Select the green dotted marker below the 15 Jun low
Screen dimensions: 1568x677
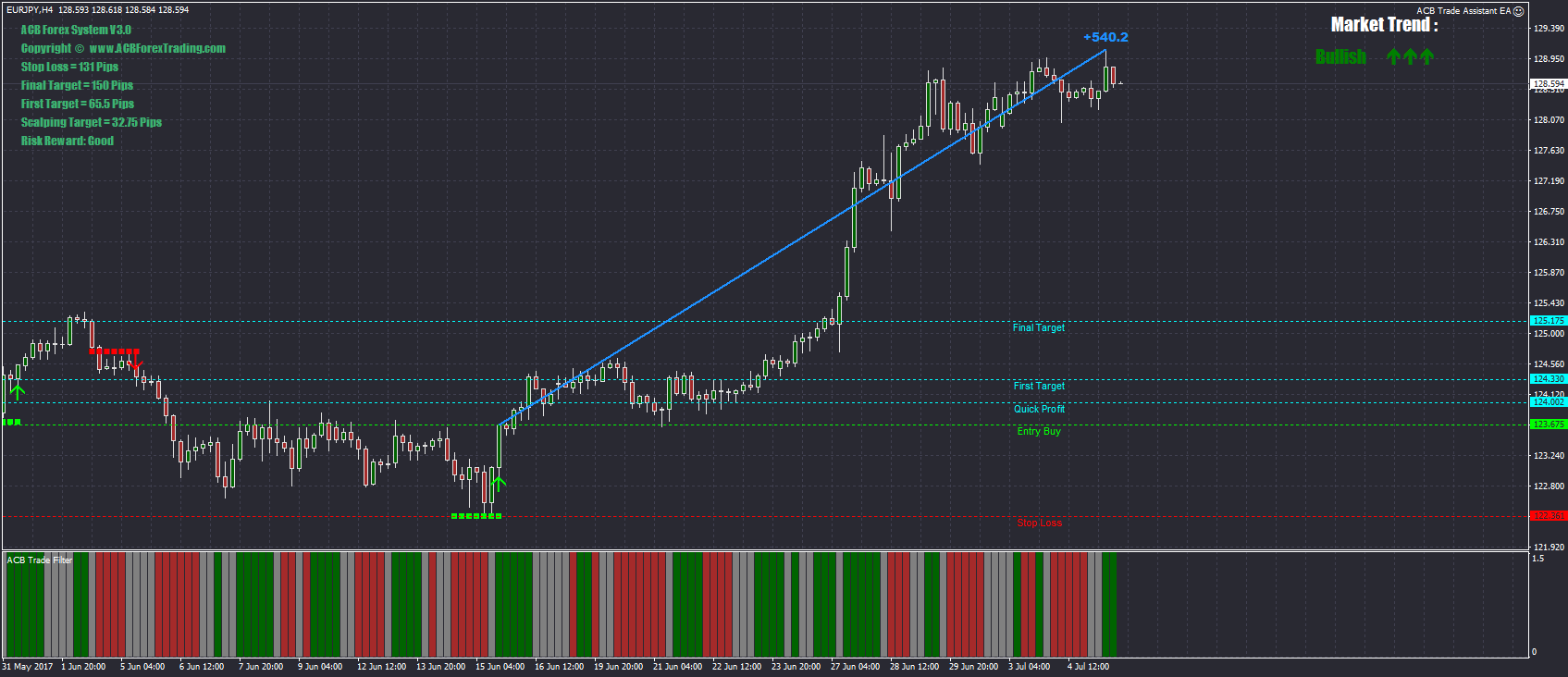coord(476,516)
